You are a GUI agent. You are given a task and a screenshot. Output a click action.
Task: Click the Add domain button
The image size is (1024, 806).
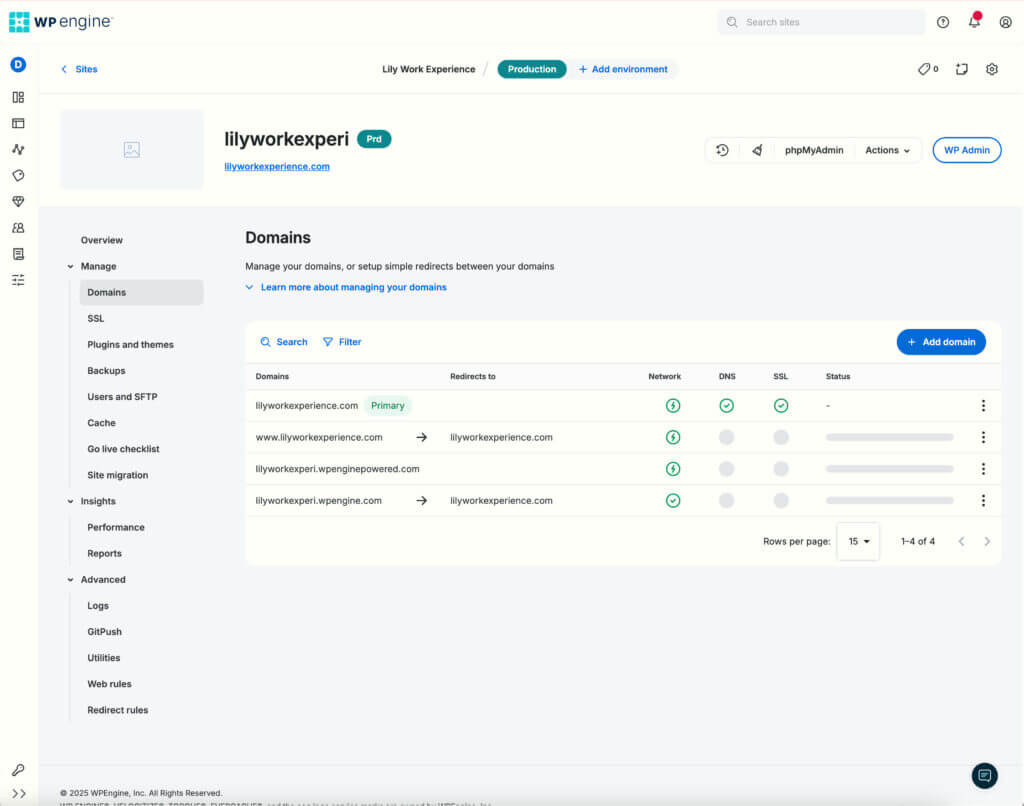(941, 342)
